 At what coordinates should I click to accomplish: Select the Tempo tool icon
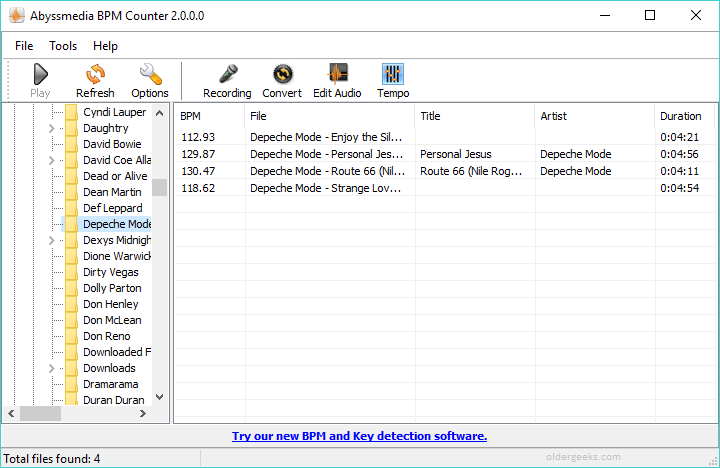point(393,74)
